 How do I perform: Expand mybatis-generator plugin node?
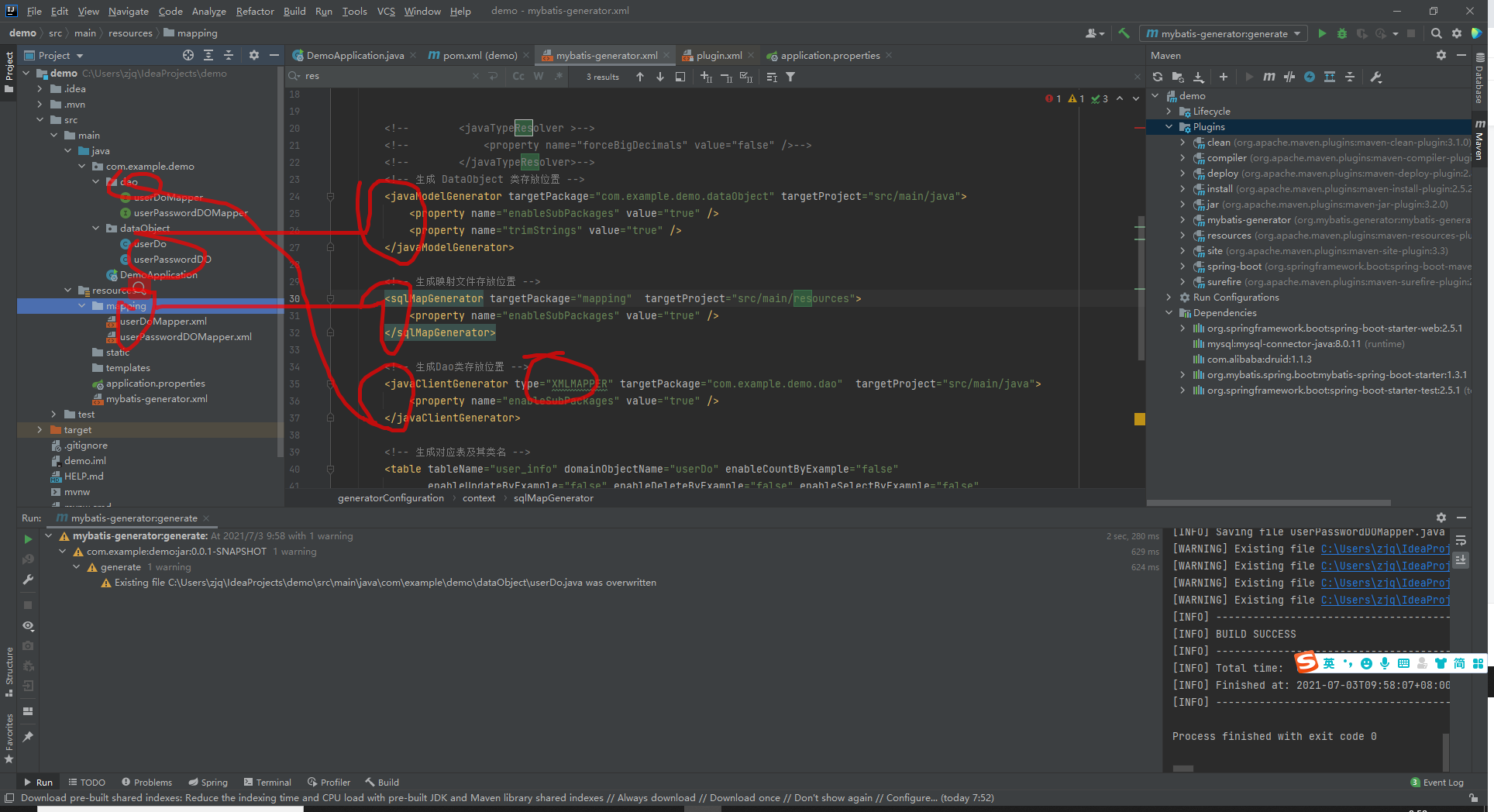point(1183,219)
